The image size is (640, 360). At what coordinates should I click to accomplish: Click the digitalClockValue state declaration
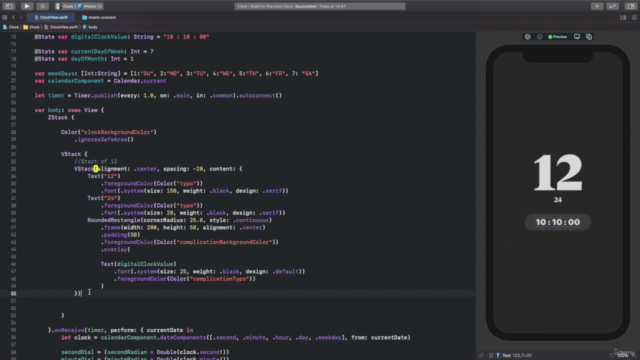(x=122, y=37)
